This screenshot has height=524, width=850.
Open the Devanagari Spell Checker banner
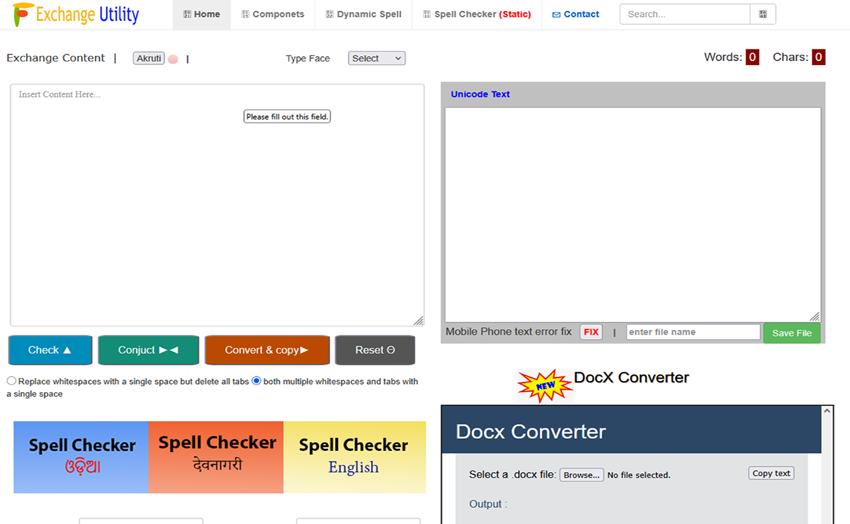(x=216, y=456)
